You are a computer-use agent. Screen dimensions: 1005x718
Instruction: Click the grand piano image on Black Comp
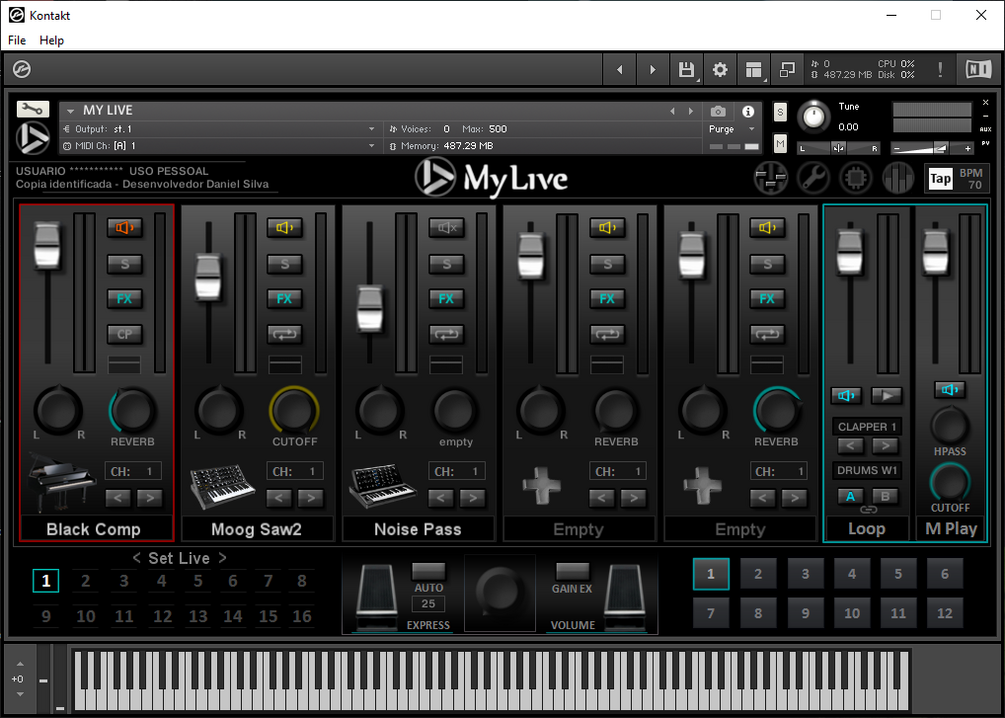[62, 482]
